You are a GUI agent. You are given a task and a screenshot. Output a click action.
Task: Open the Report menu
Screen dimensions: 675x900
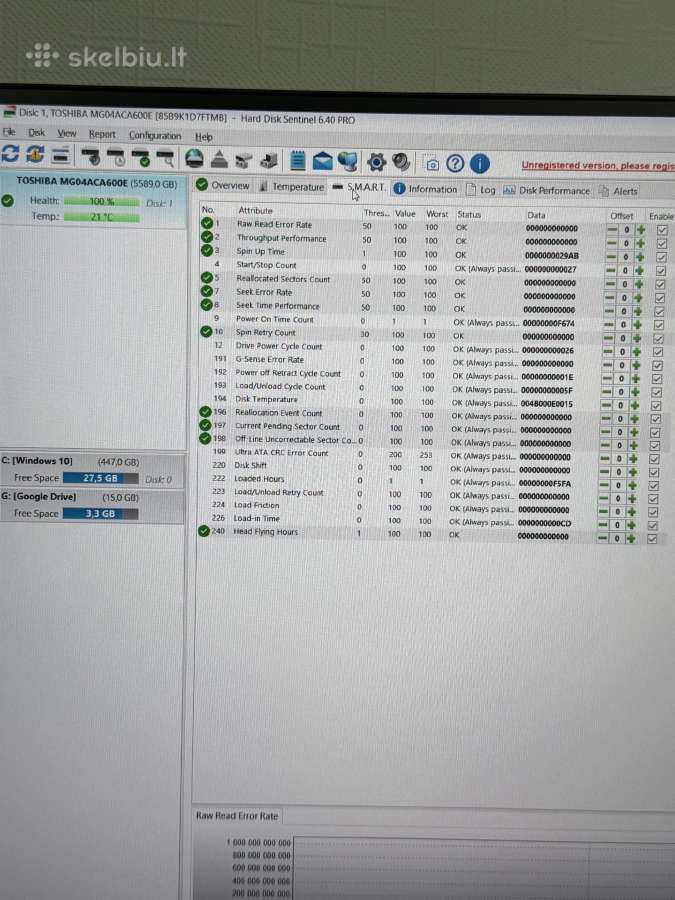(102, 134)
